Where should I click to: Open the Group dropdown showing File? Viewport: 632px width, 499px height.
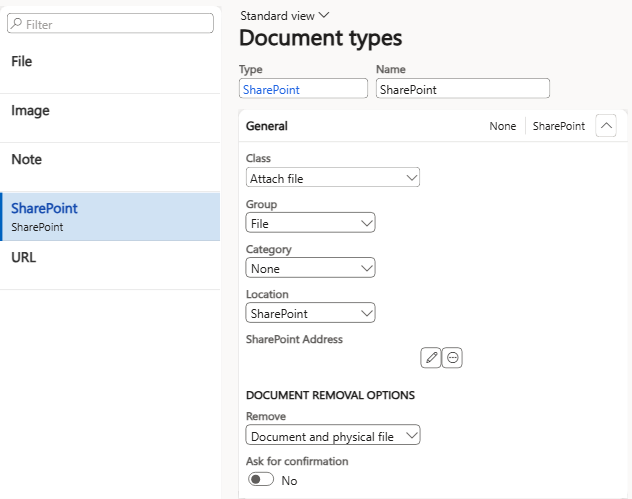pyautogui.click(x=310, y=222)
